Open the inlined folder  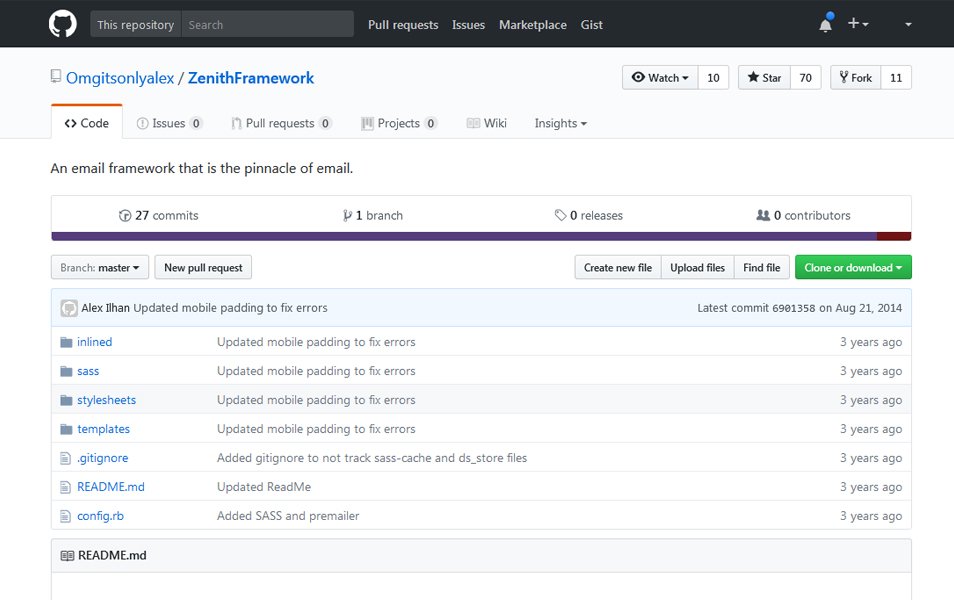point(94,342)
